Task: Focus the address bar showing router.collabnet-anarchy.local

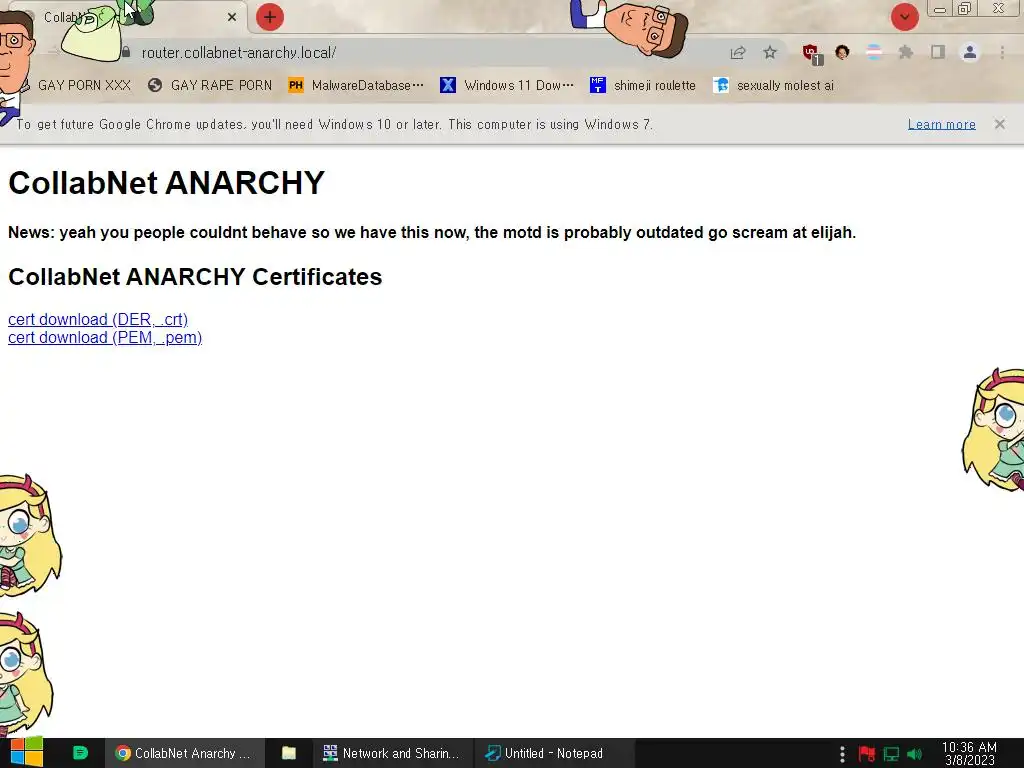Action: (418, 52)
